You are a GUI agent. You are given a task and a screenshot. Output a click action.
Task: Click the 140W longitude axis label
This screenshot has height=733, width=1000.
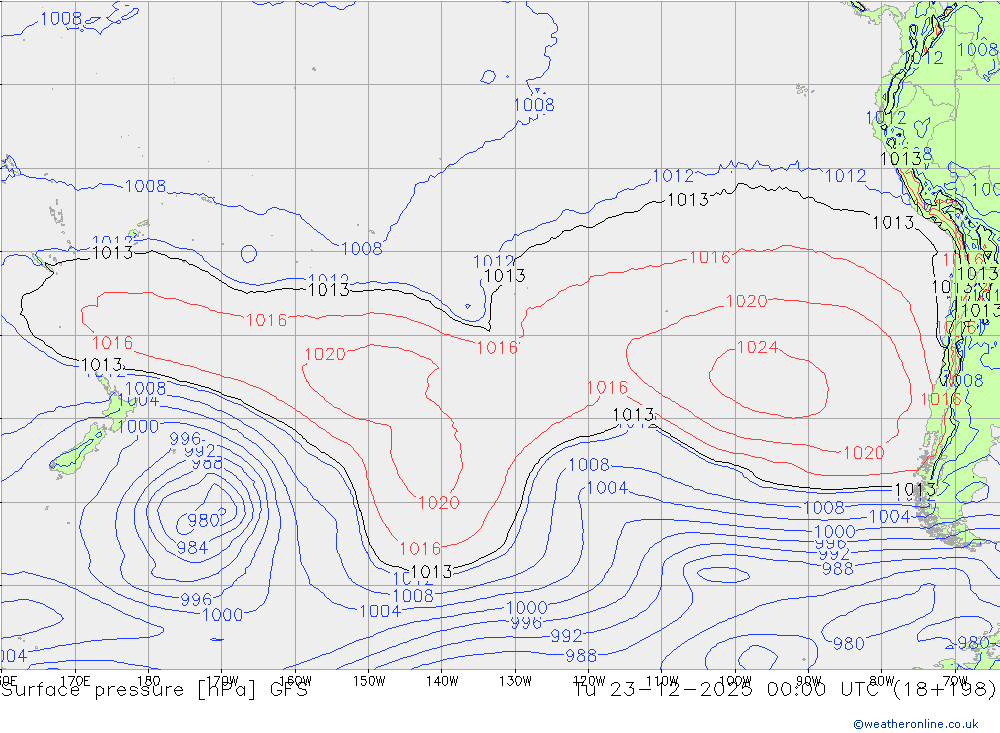[x=442, y=681]
